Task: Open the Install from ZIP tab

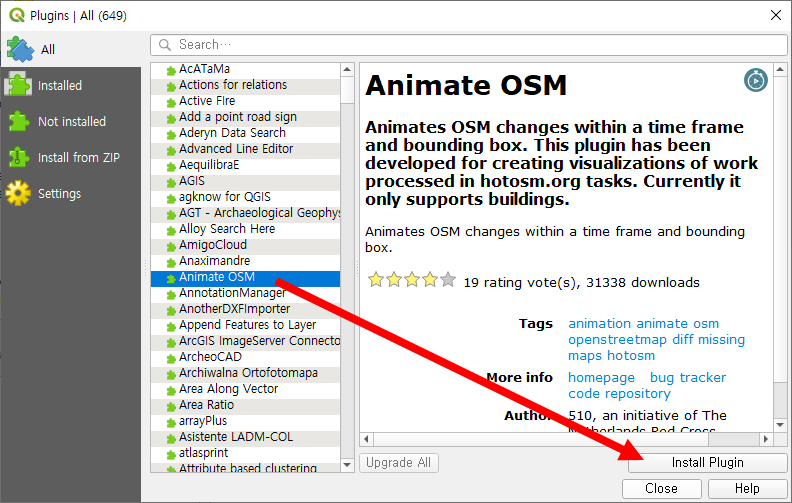Action: [x=71, y=158]
